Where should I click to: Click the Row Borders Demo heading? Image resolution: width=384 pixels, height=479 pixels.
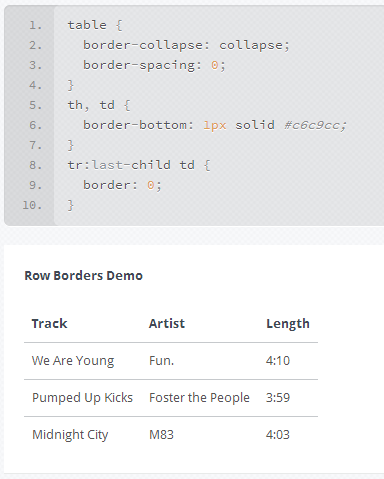click(x=84, y=276)
